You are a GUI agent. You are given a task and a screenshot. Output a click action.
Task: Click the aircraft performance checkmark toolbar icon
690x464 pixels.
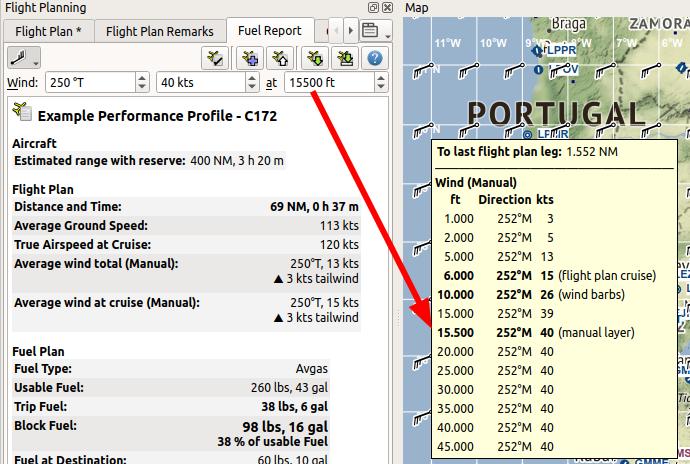tap(215, 58)
